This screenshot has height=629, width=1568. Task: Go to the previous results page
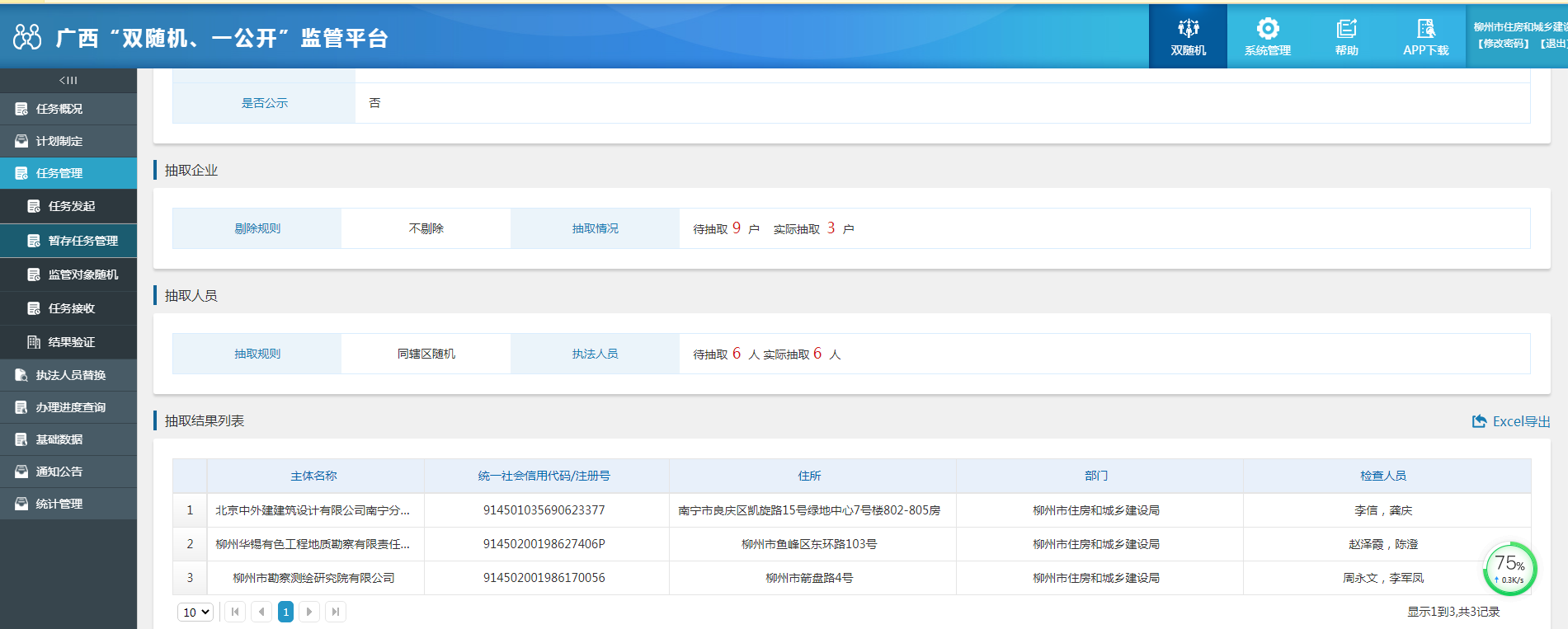[261, 612]
